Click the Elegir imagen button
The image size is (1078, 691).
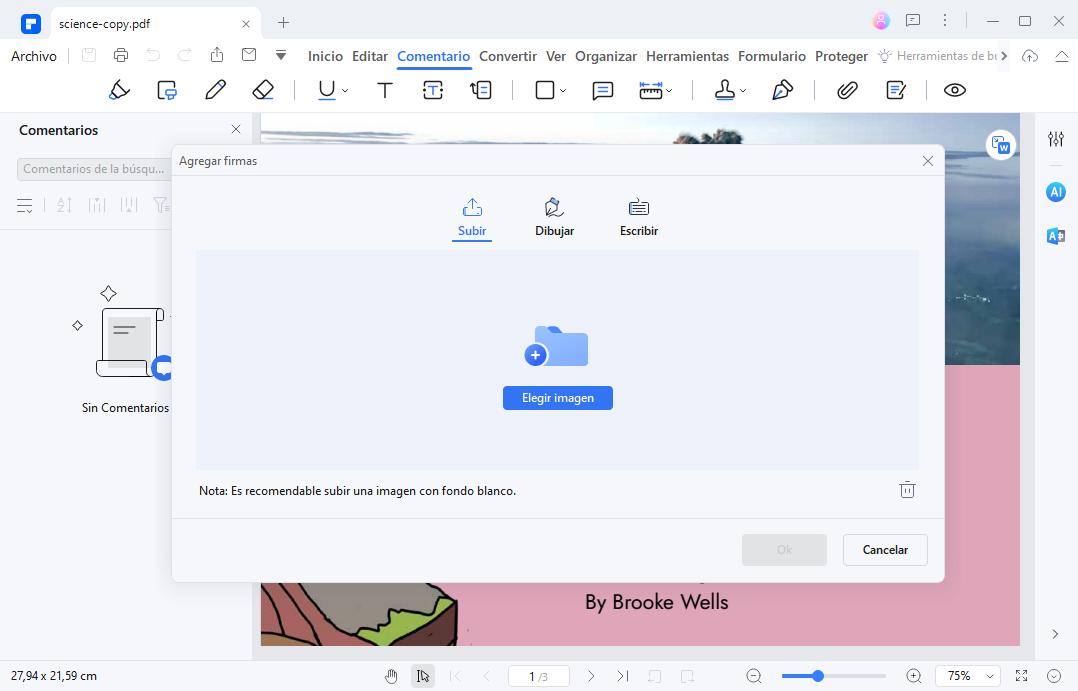(557, 398)
